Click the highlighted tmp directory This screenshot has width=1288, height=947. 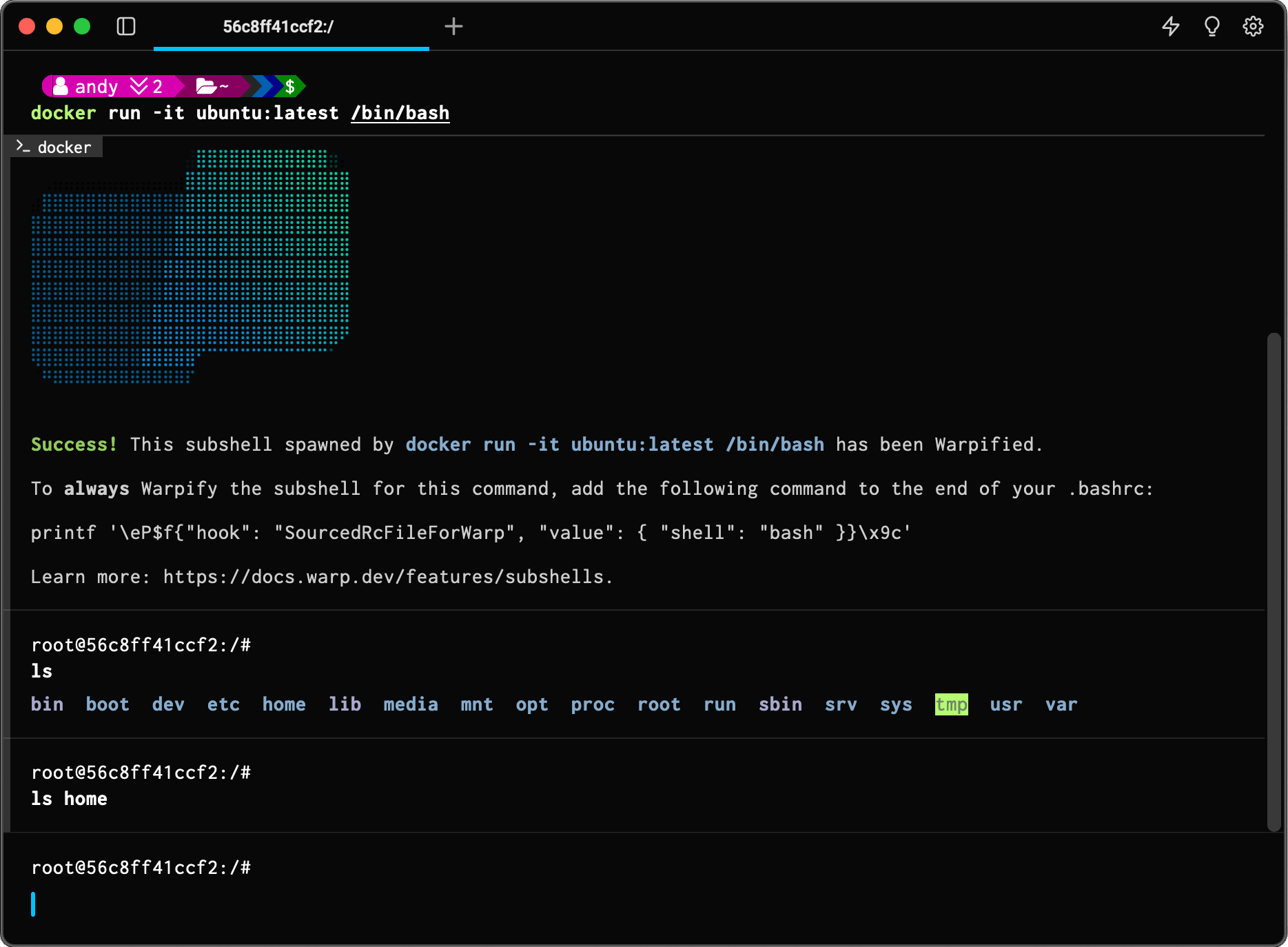(x=951, y=704)
